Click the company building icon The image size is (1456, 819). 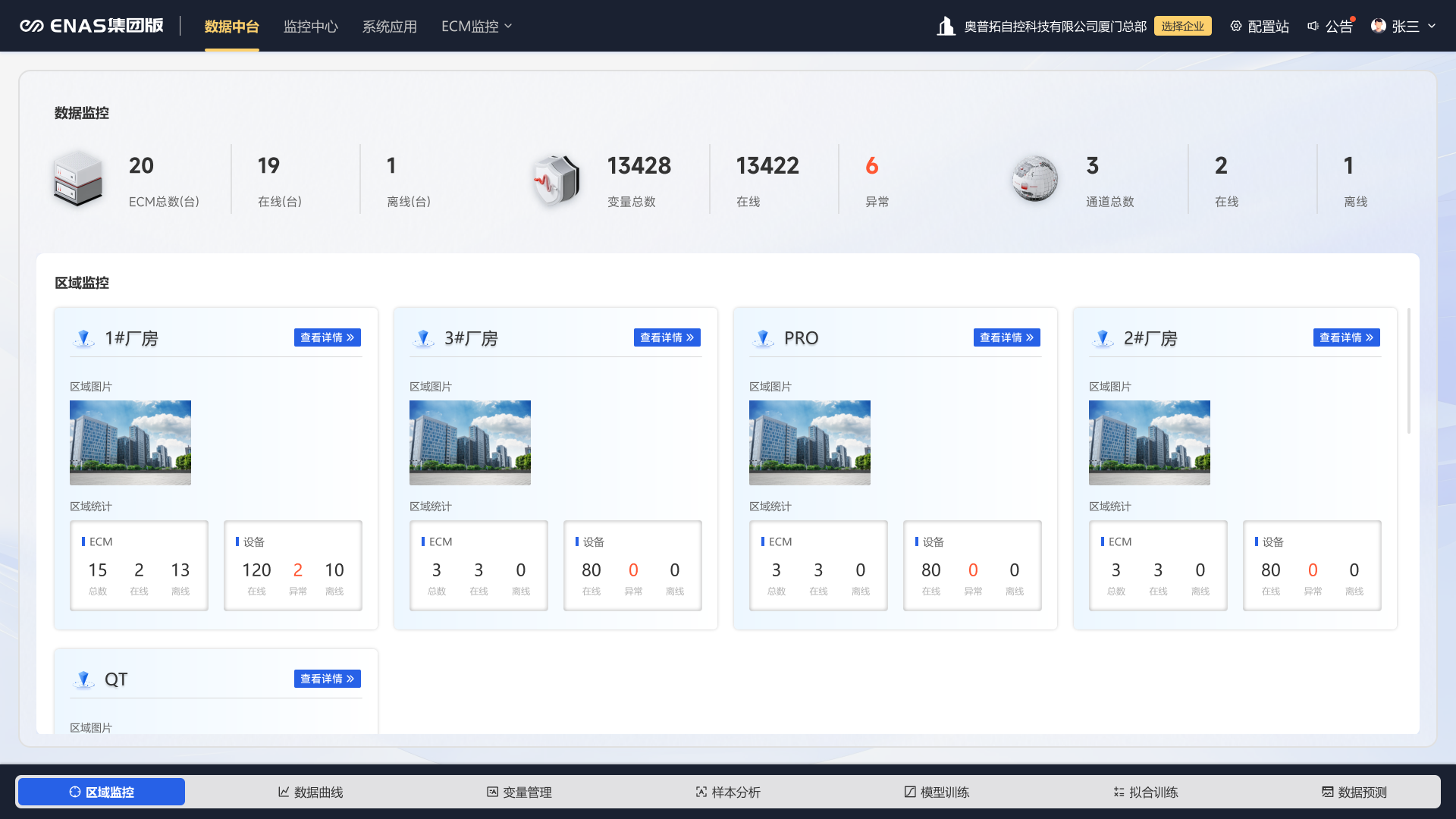coord(946,27)
